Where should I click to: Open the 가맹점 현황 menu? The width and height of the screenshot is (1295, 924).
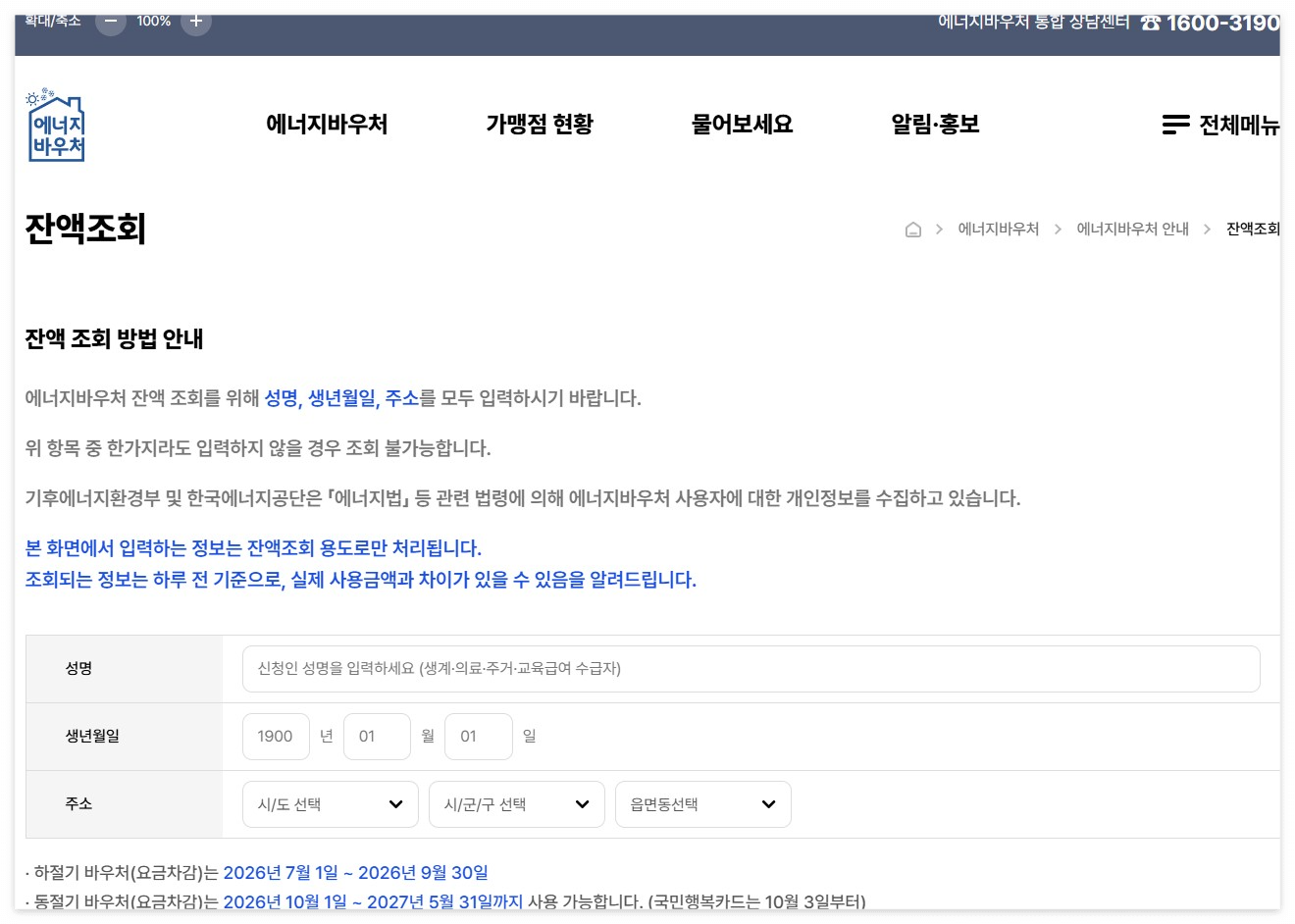[x=540, y=125]
